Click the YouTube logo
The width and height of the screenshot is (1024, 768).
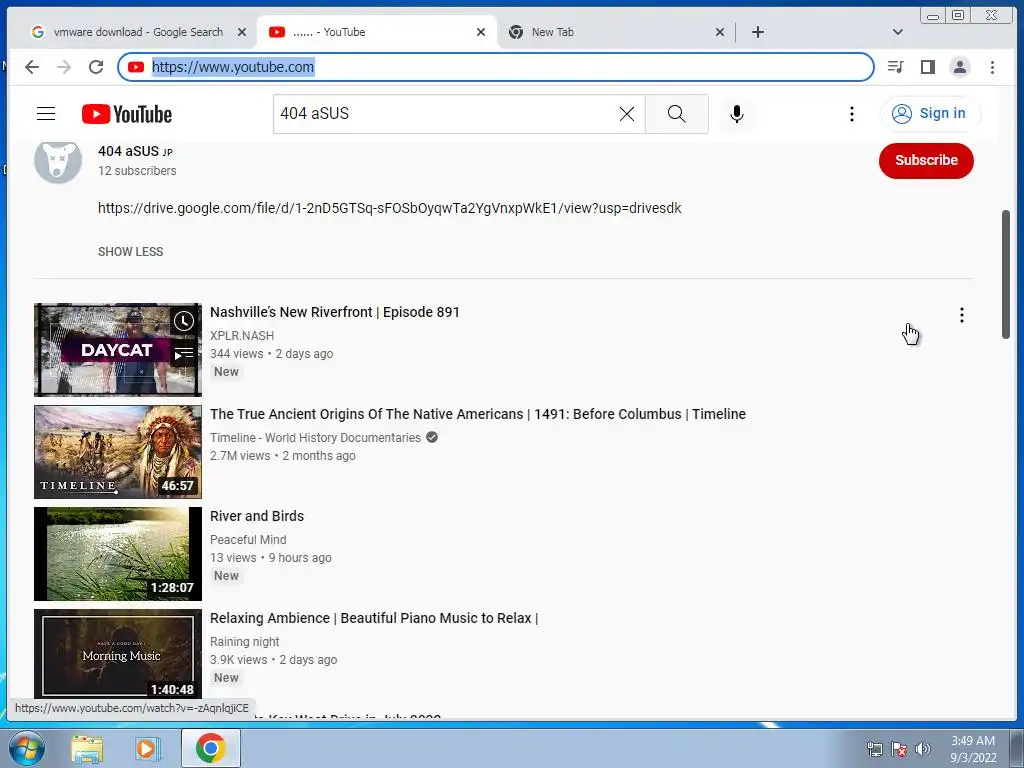click(127, 114)
